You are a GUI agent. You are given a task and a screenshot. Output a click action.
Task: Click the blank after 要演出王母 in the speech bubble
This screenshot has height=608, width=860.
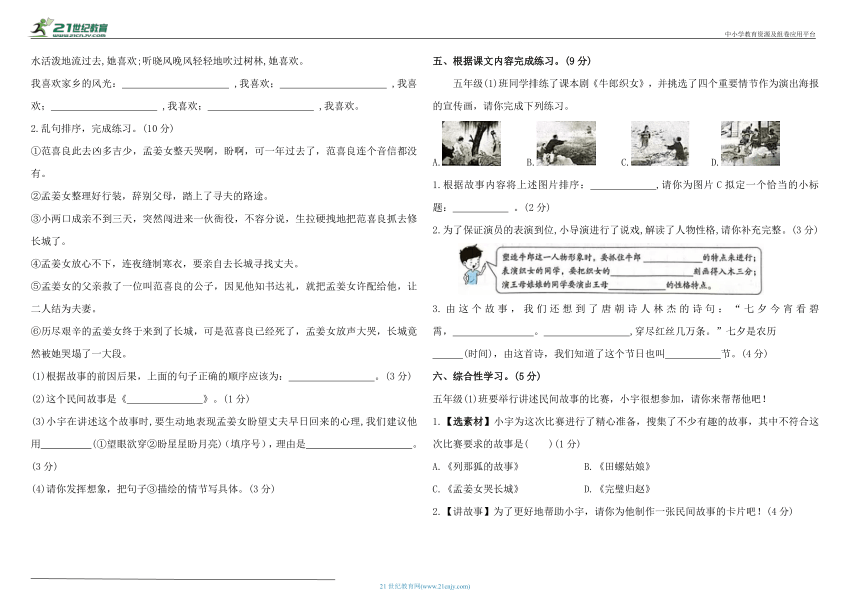[637, 285]
